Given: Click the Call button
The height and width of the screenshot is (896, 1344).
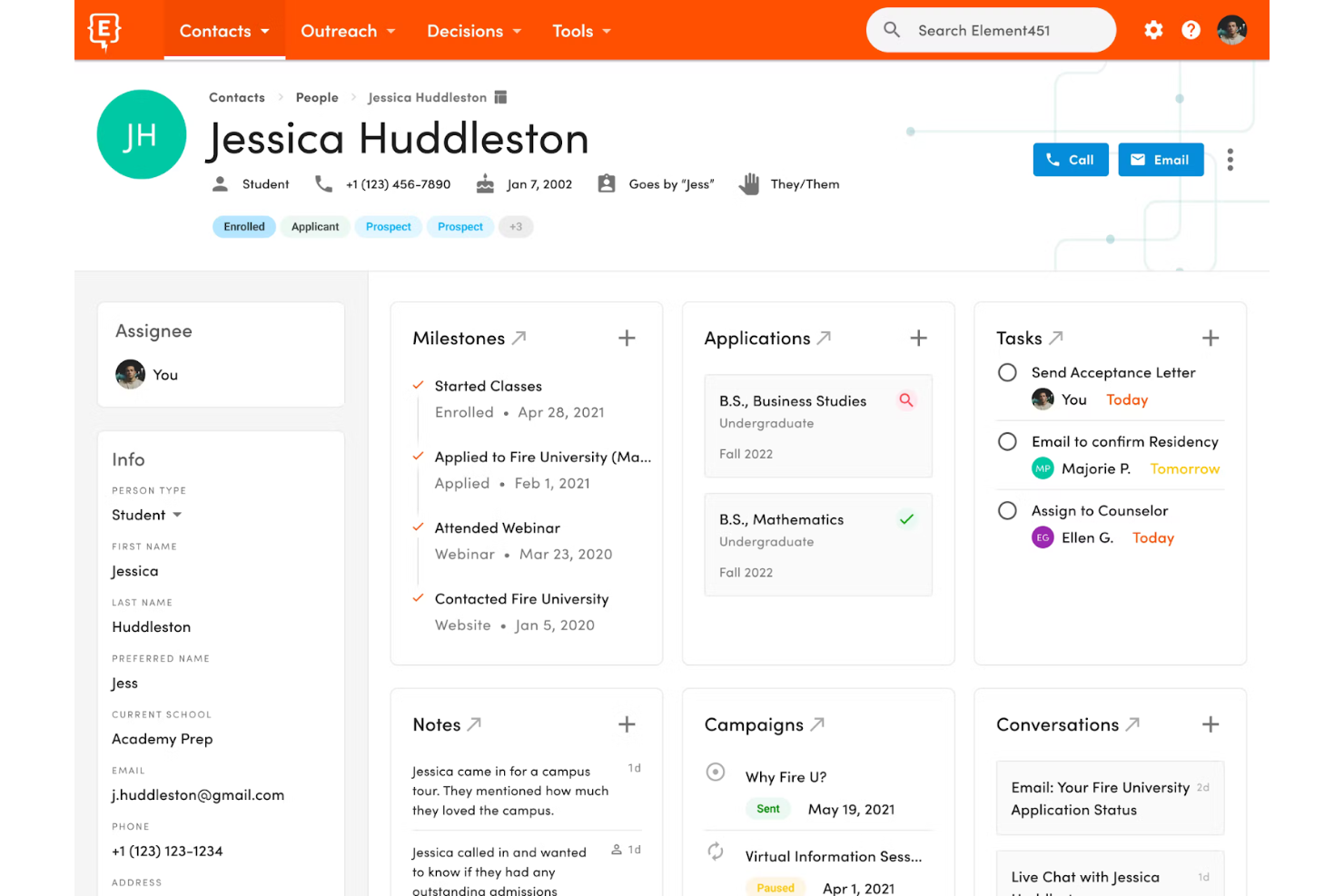Looking at the screenshot, I should 1071,160.
